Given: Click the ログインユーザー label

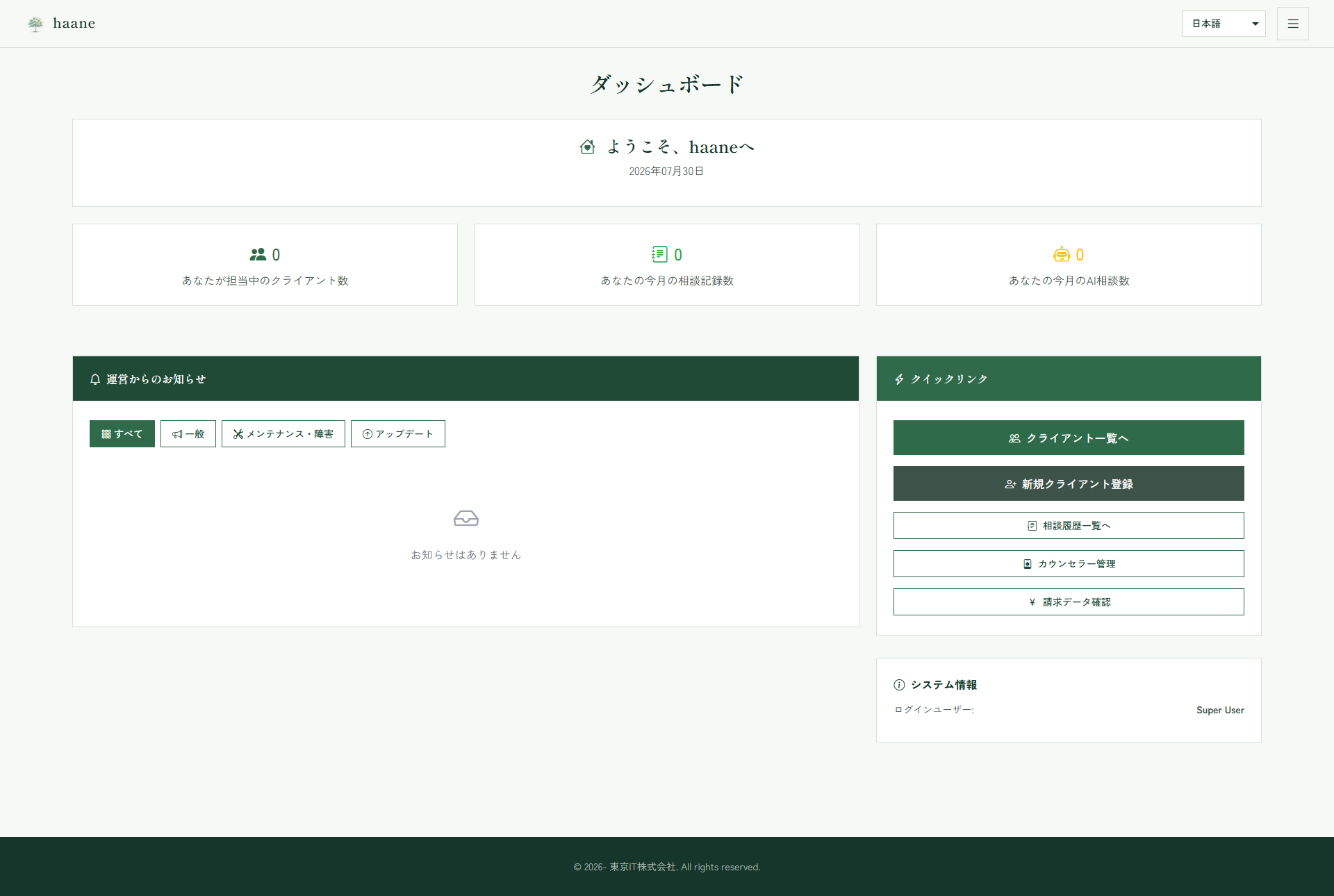Looking at the screenshot, I should 934,710.
